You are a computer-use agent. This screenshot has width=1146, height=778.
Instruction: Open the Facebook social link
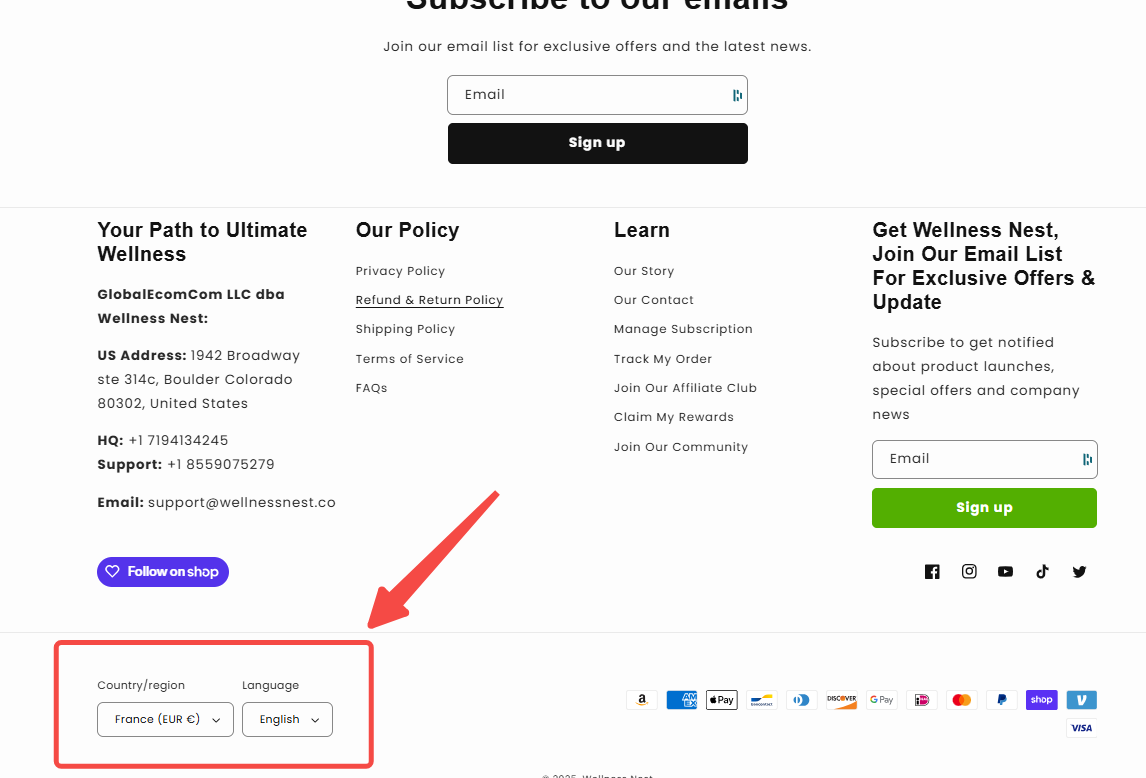pos(932,572)
